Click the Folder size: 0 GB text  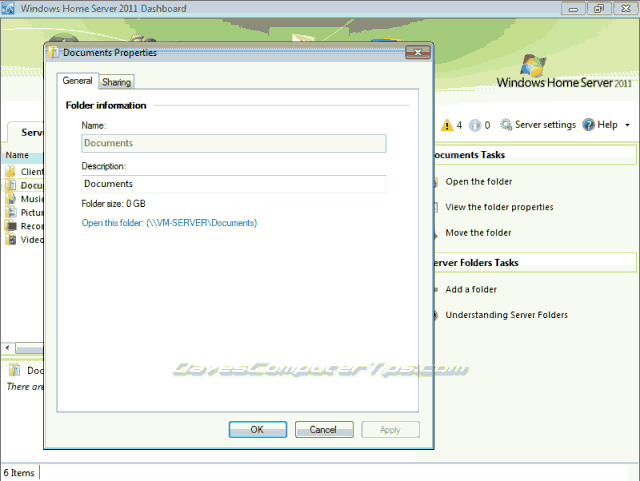click(x=113, y=203)
